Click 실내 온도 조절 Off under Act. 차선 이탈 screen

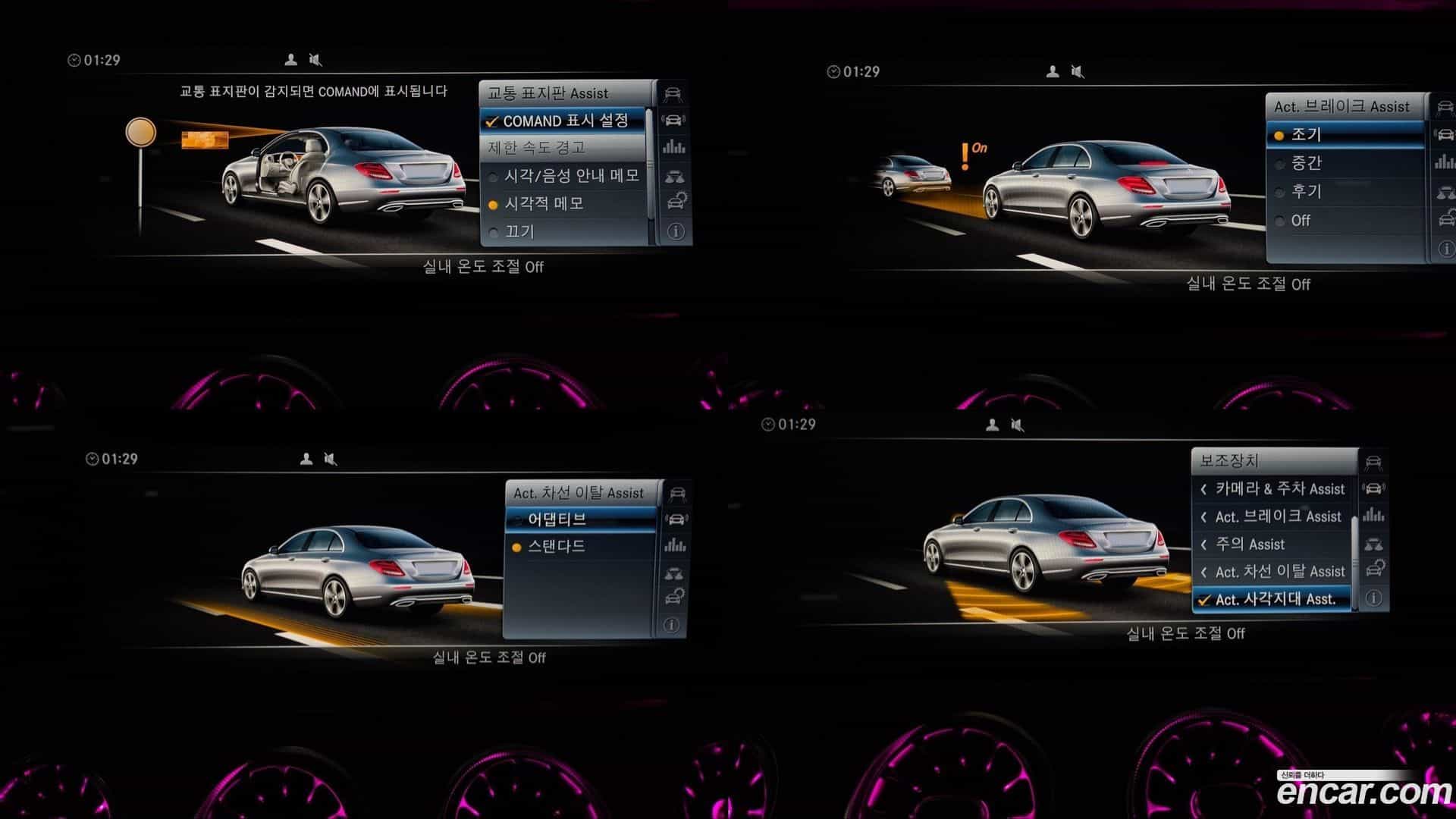click(489, 657)
